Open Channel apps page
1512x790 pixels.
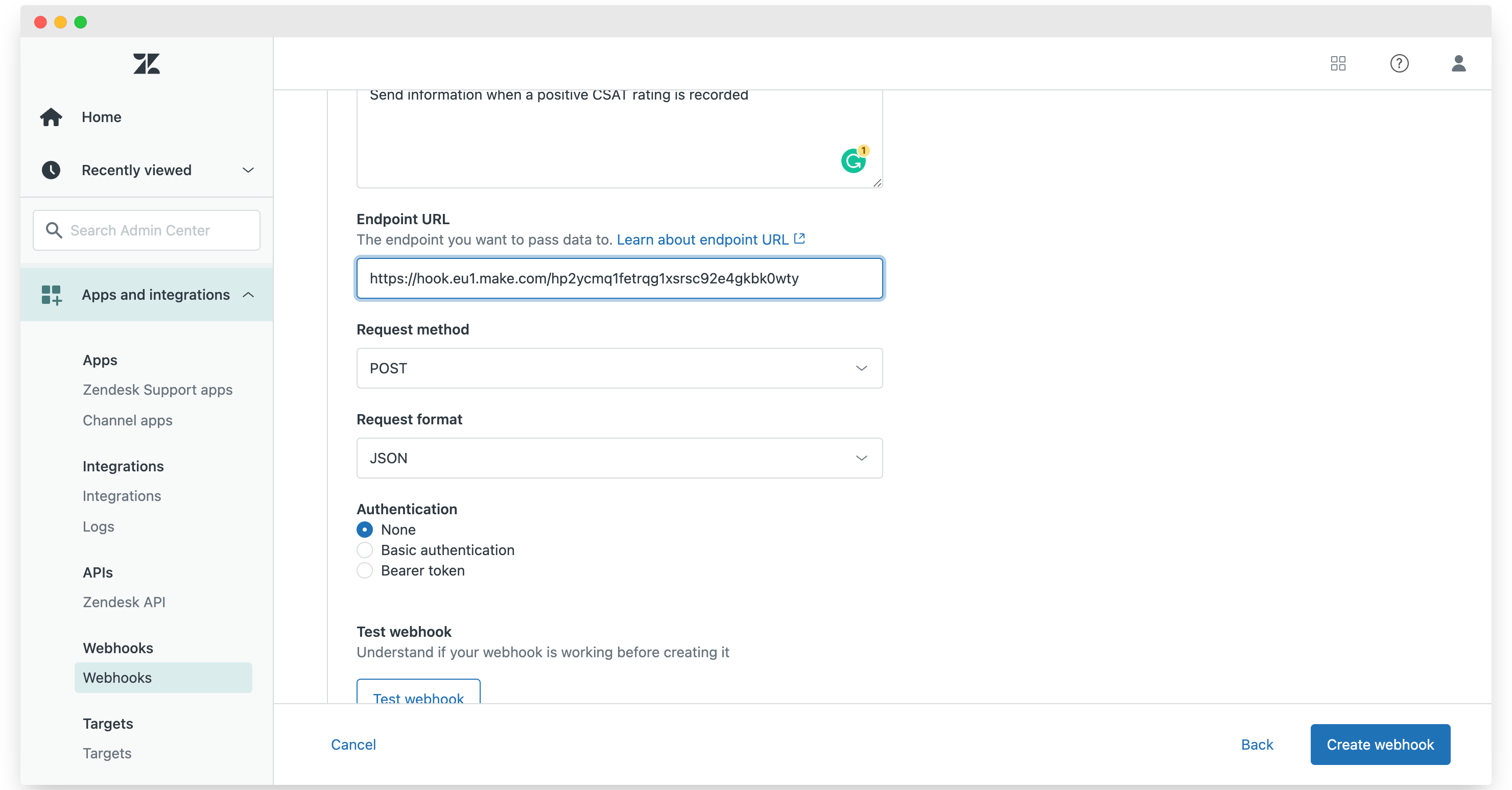127,420
